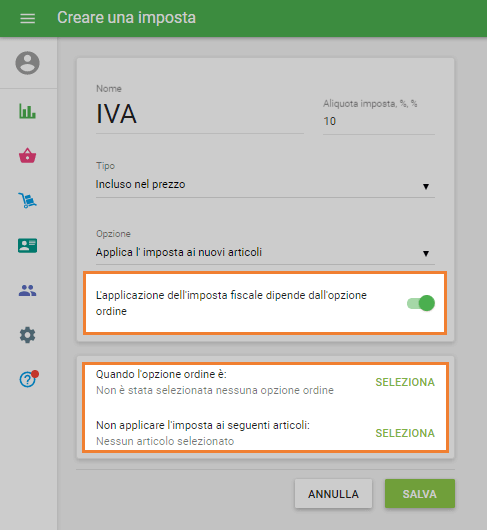Image resolution: width=487 pixels, height=530 pixels.
Task: Open the hamburger navigation menu
Action: click(x=27, y=18)
